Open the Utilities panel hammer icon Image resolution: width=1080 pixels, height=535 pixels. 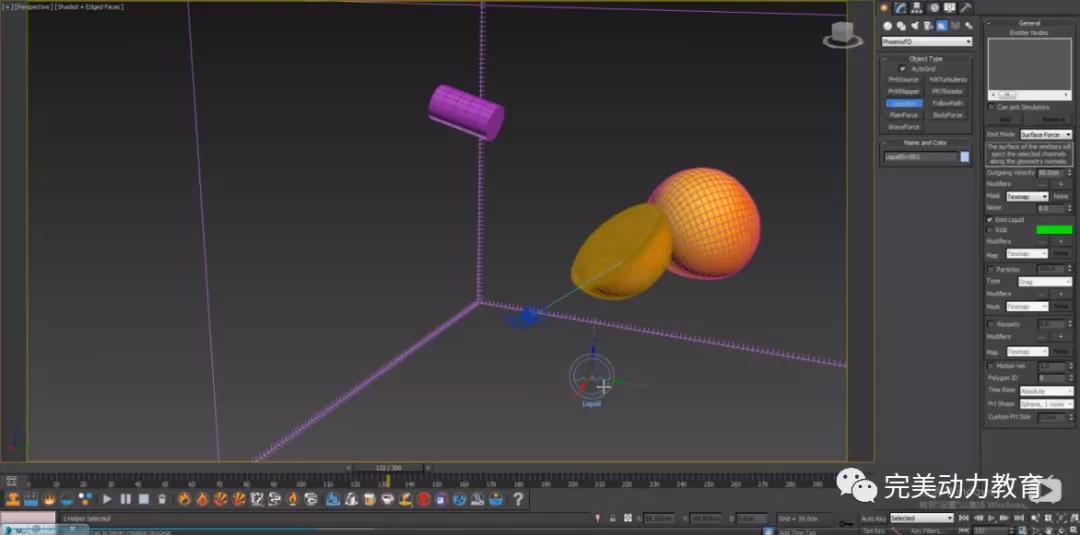pos(965,8)
